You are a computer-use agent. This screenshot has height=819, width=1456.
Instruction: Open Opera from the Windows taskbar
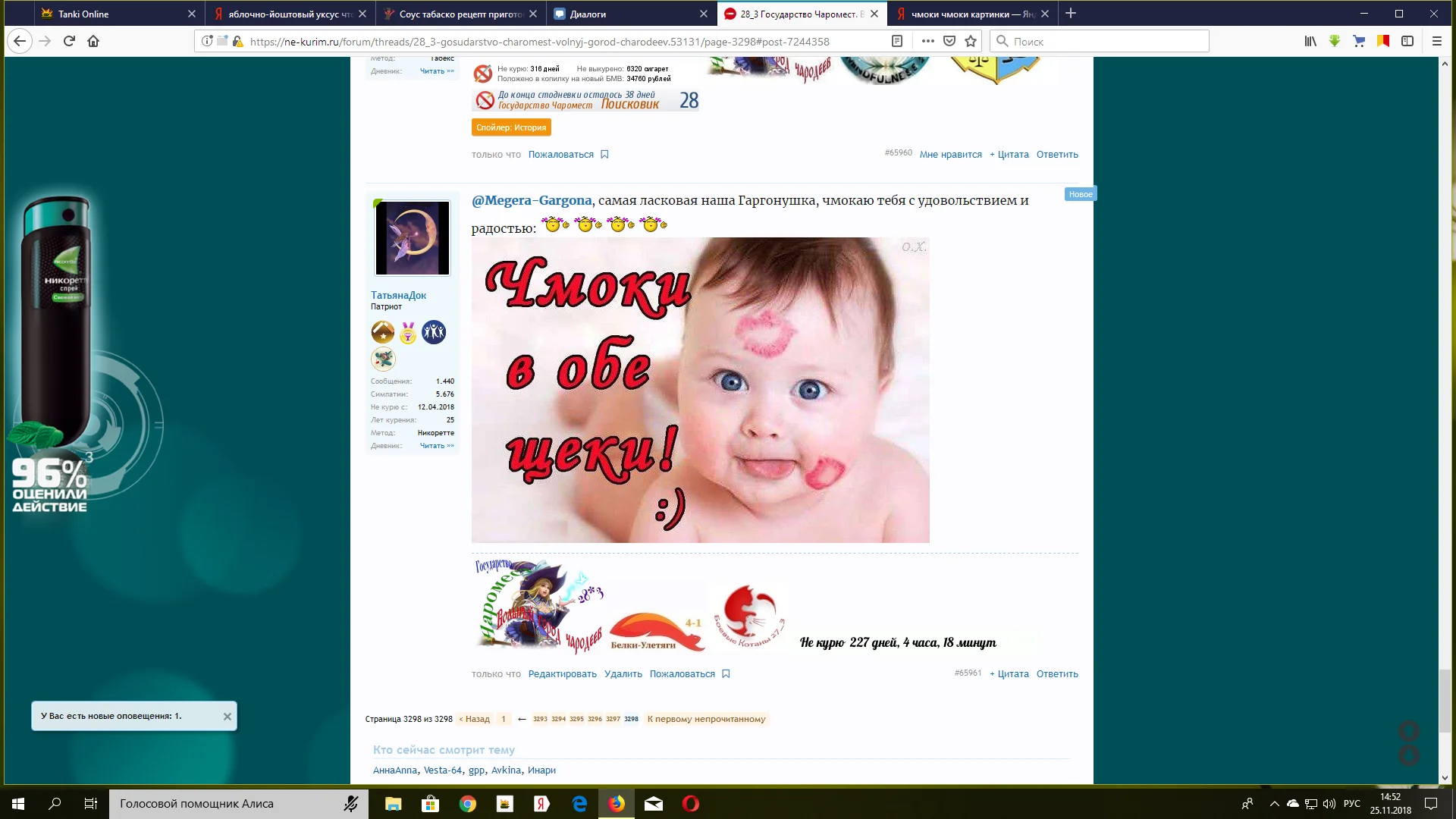click(x=690, y=804)
